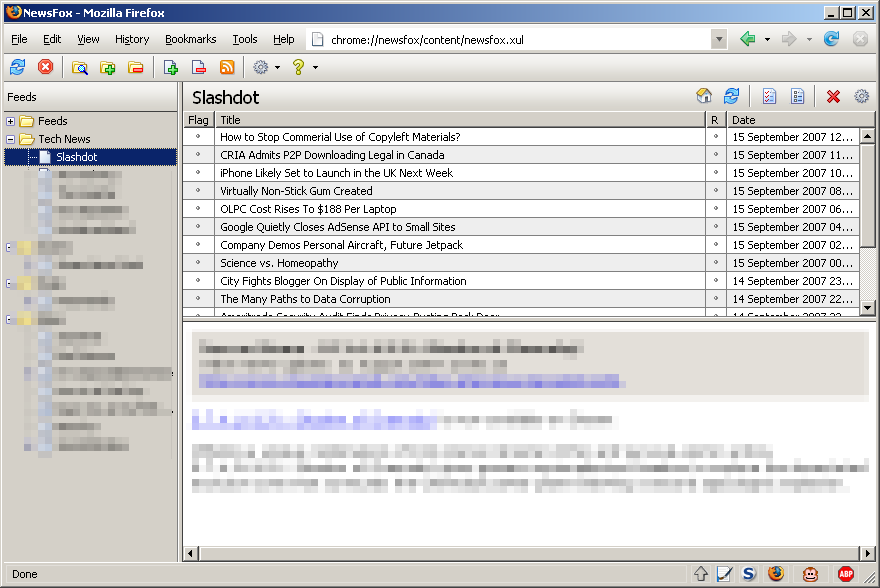Click the up arrow status bar icon
The width and height of the screenshot is (880, 588).
point(701,573)
